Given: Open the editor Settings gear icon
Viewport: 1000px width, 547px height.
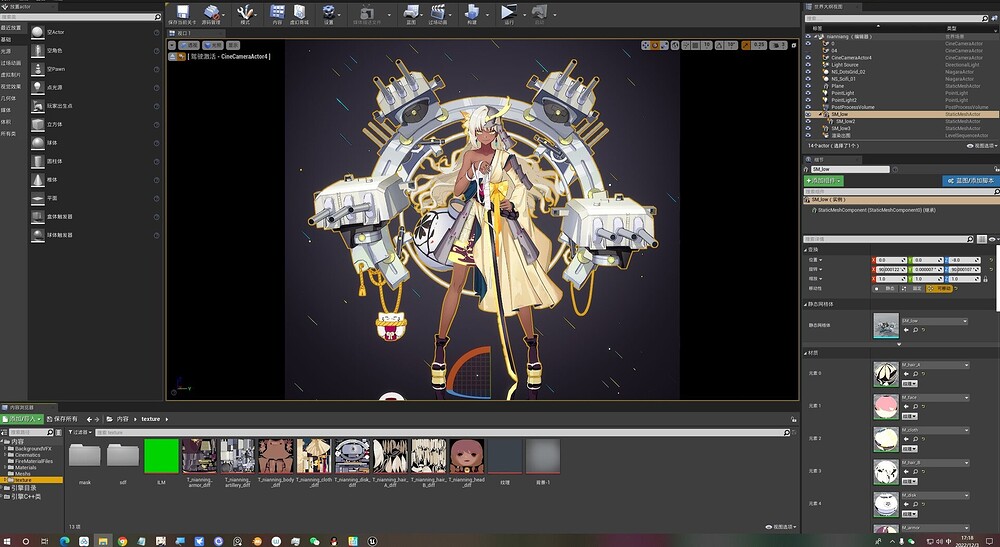Looking at the screenshot, I should click(x=328, y=12).
